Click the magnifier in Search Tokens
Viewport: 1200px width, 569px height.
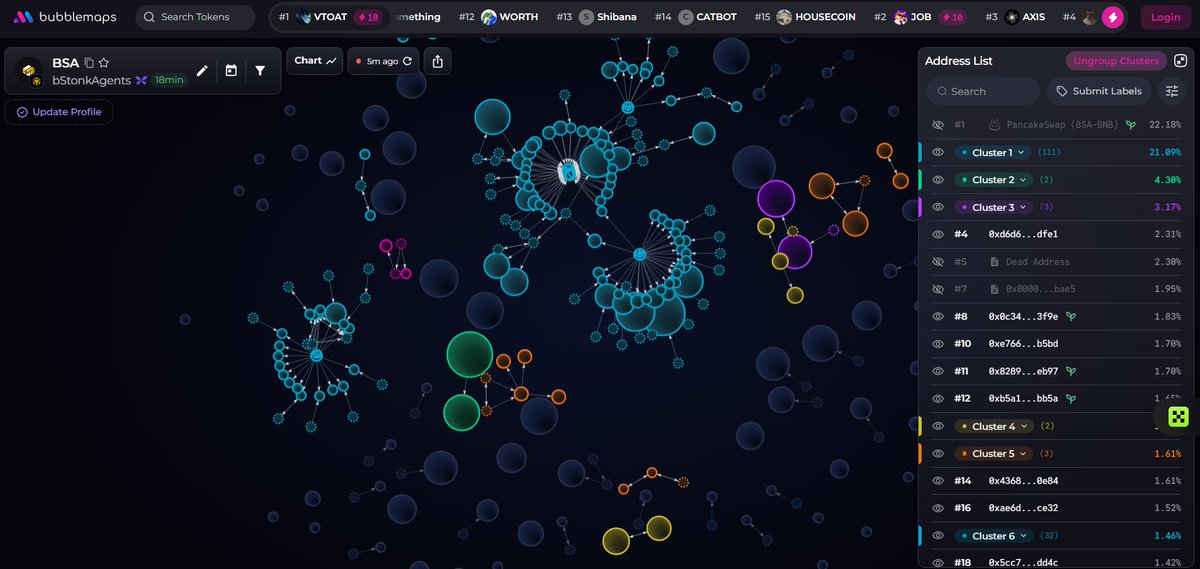click(x=149, y=17)
